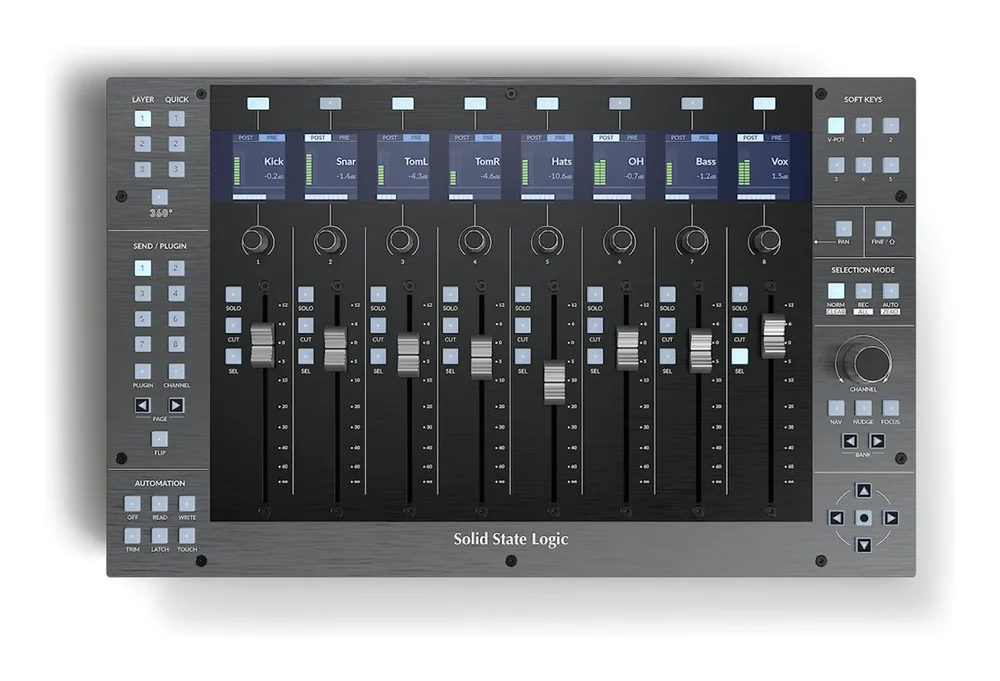Enable the FINE shift button
This screenshot has height=681, width=1000.
[883, 228]
